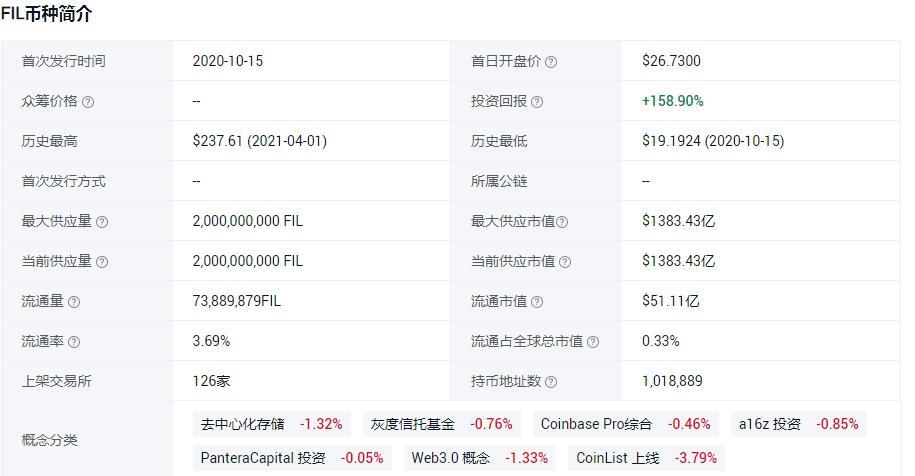
Task: Click help icon next to 流通市值
Action: 537,302
